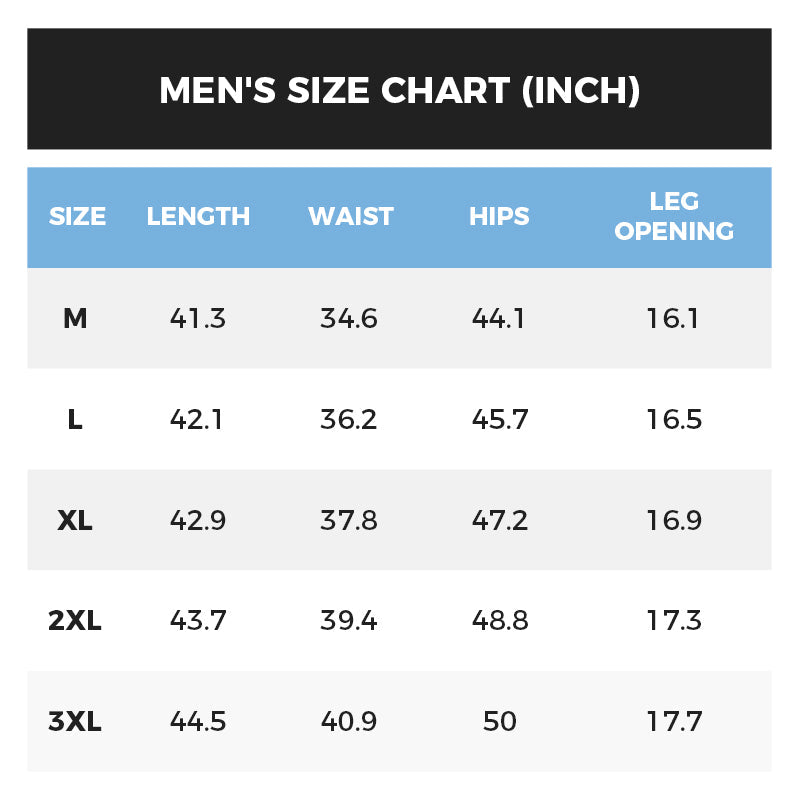
Task: Select the WAIST column header
Action: coord(350,216)
